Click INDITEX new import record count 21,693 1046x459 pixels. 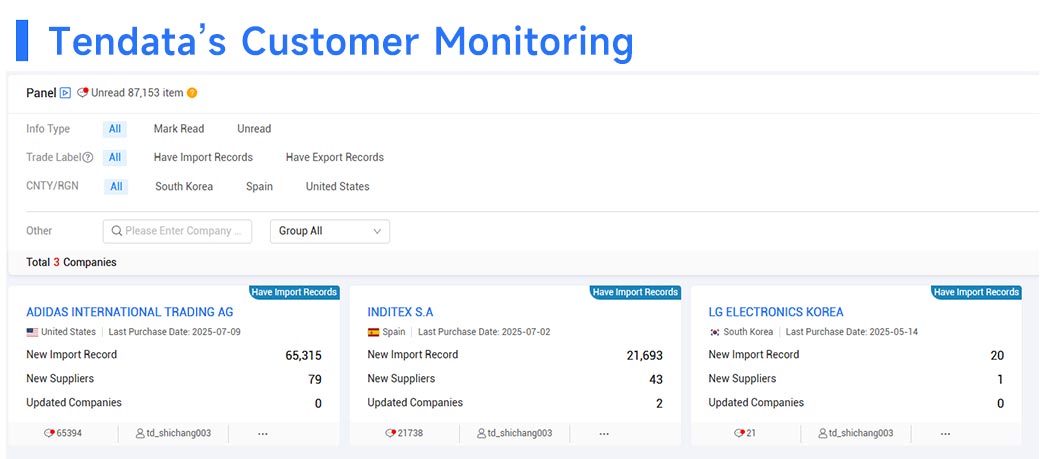(645, 356)
